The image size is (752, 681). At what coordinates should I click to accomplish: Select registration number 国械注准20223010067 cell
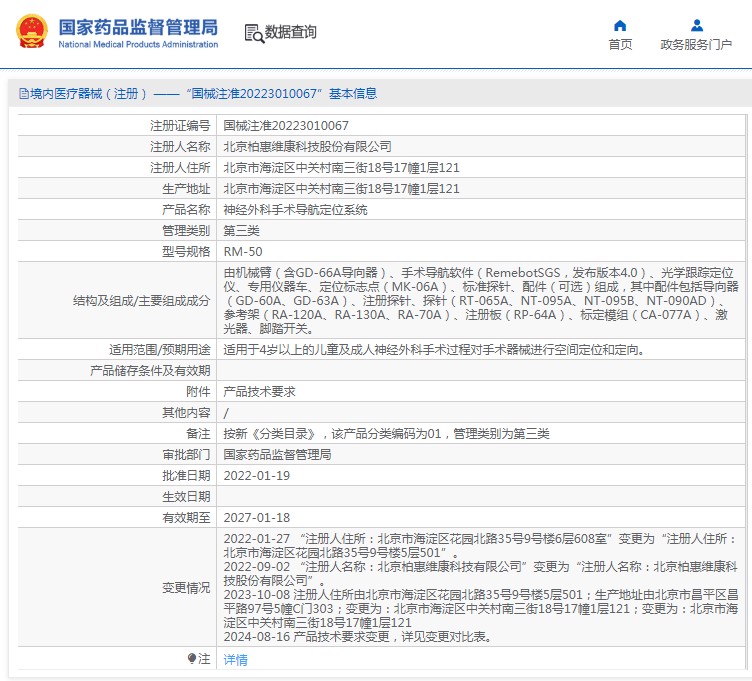286,126
